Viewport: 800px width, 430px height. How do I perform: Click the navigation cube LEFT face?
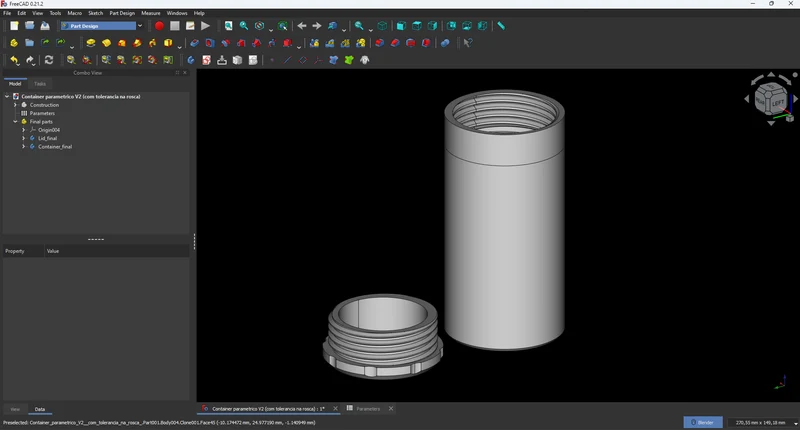[x=778, y=104]
